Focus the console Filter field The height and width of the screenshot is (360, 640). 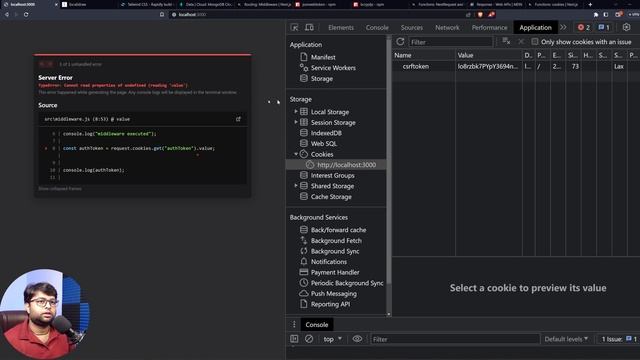click(x=455, y=339)
